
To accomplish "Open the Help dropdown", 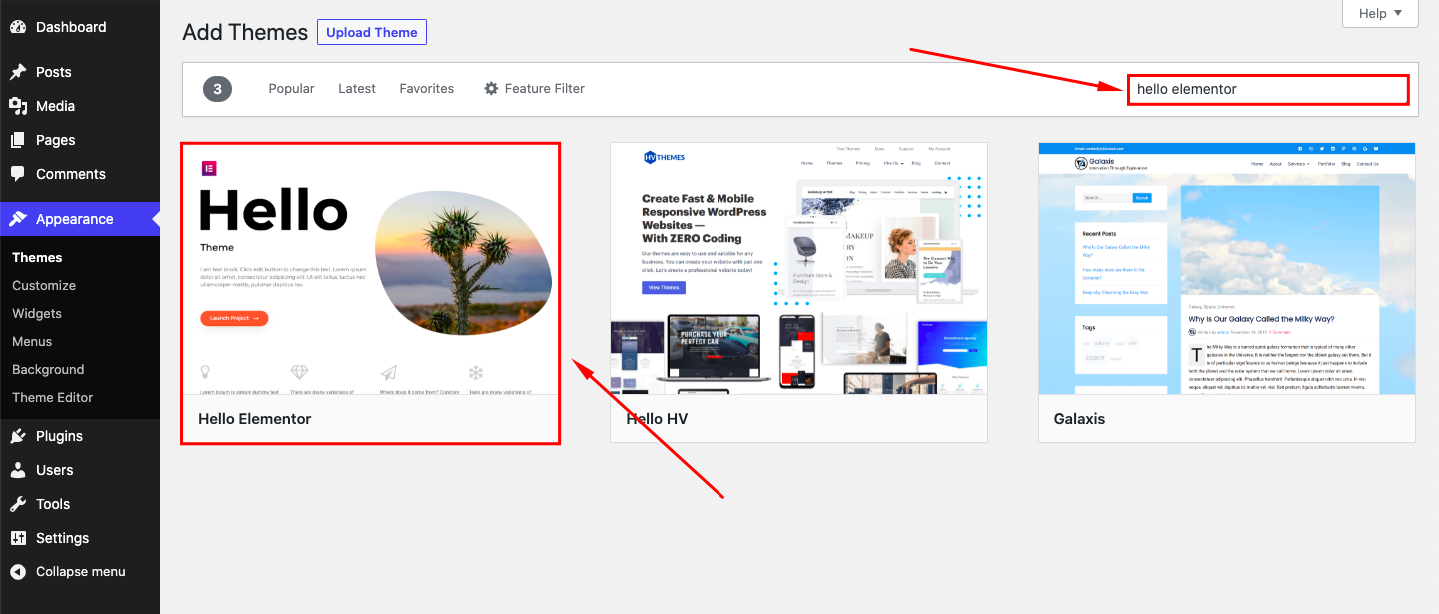I will (1380, 13).
